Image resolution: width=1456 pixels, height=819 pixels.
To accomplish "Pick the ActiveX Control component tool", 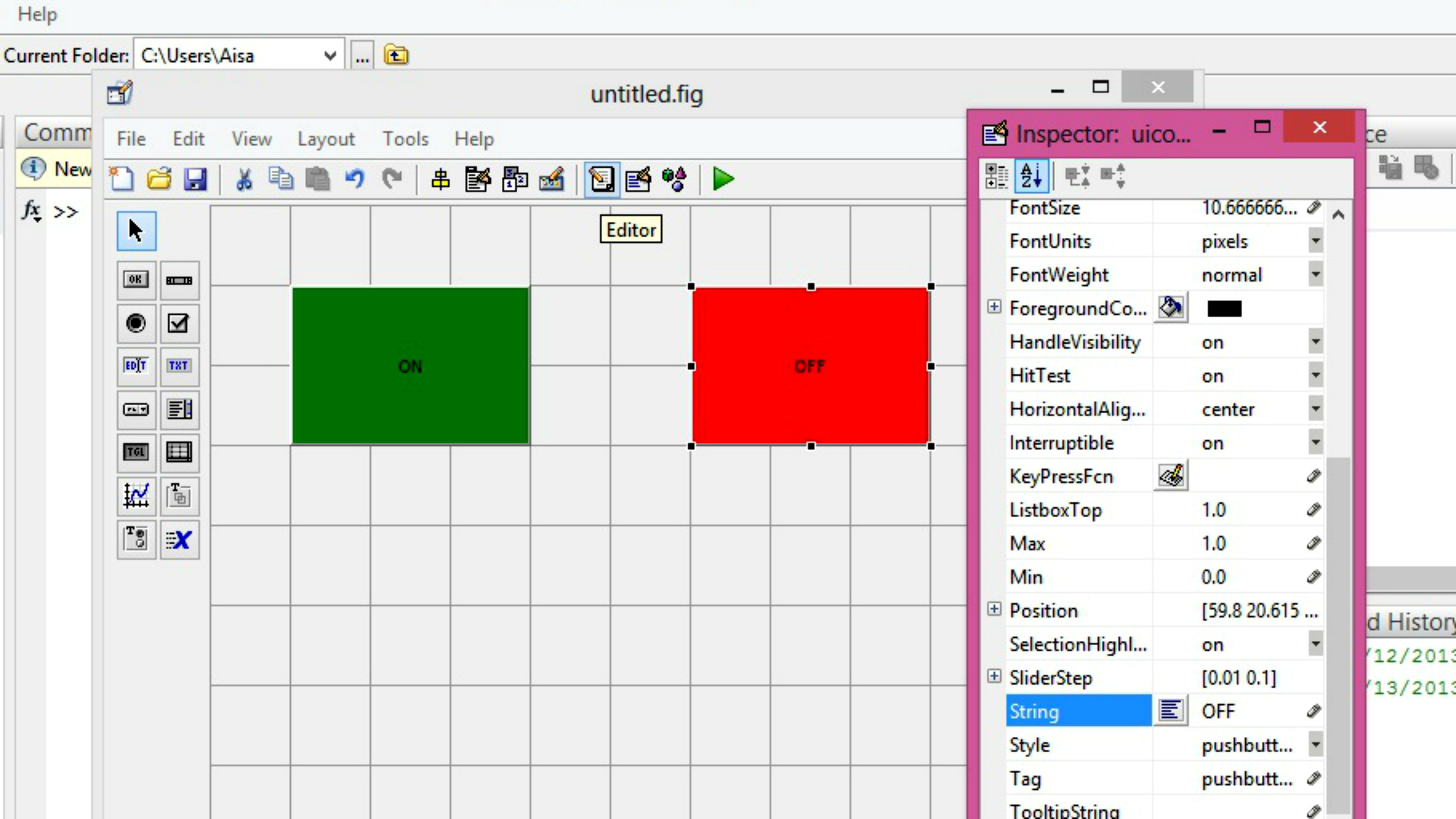I will (x=179, y=539).
